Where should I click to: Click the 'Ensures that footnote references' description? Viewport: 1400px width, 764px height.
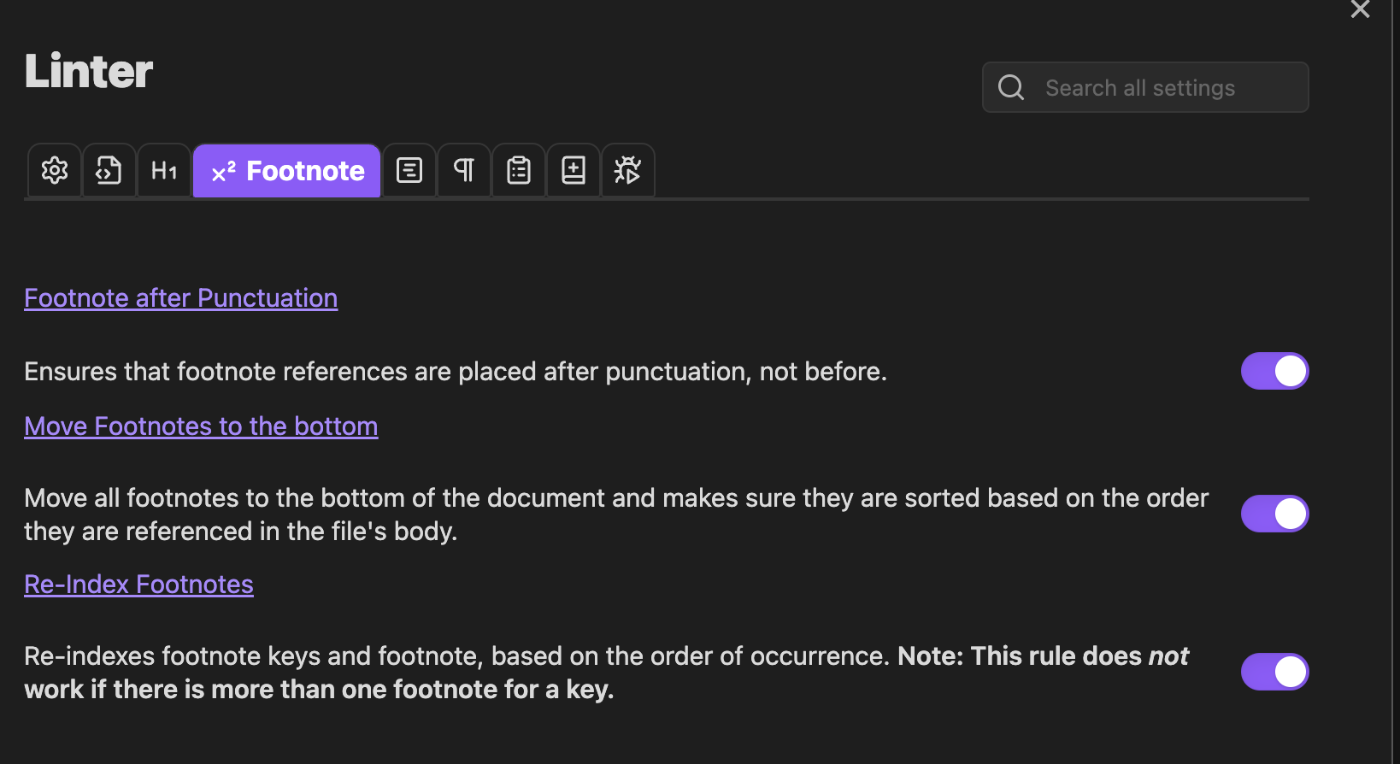(456, 372)
